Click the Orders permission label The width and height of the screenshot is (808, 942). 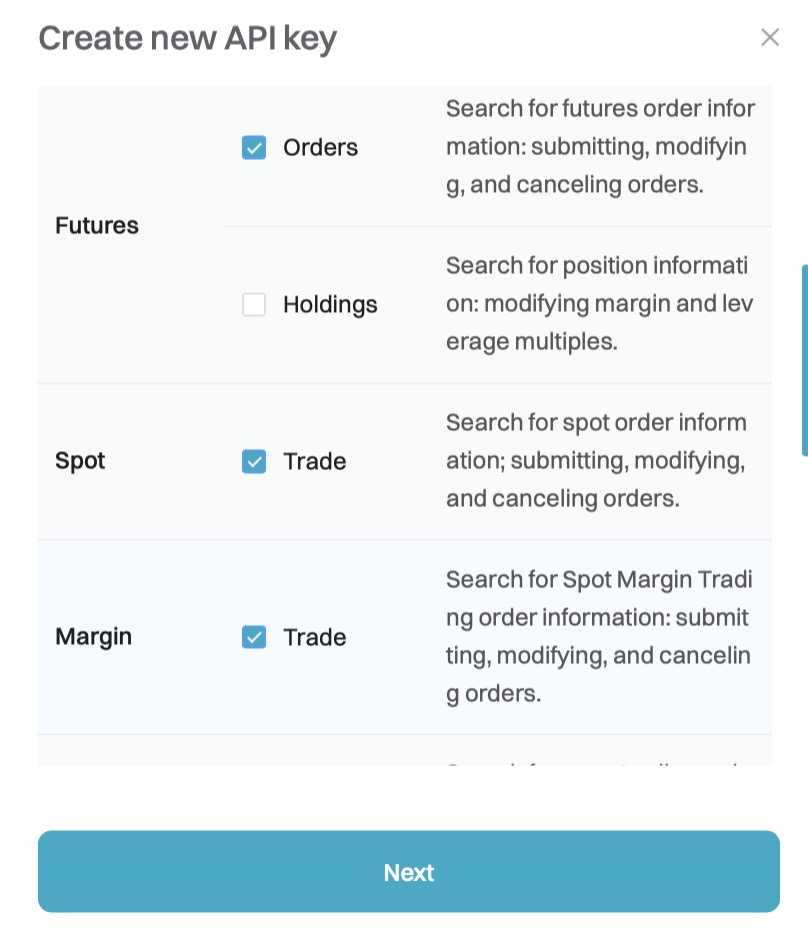pyautogui.click(x=320, y=148)
